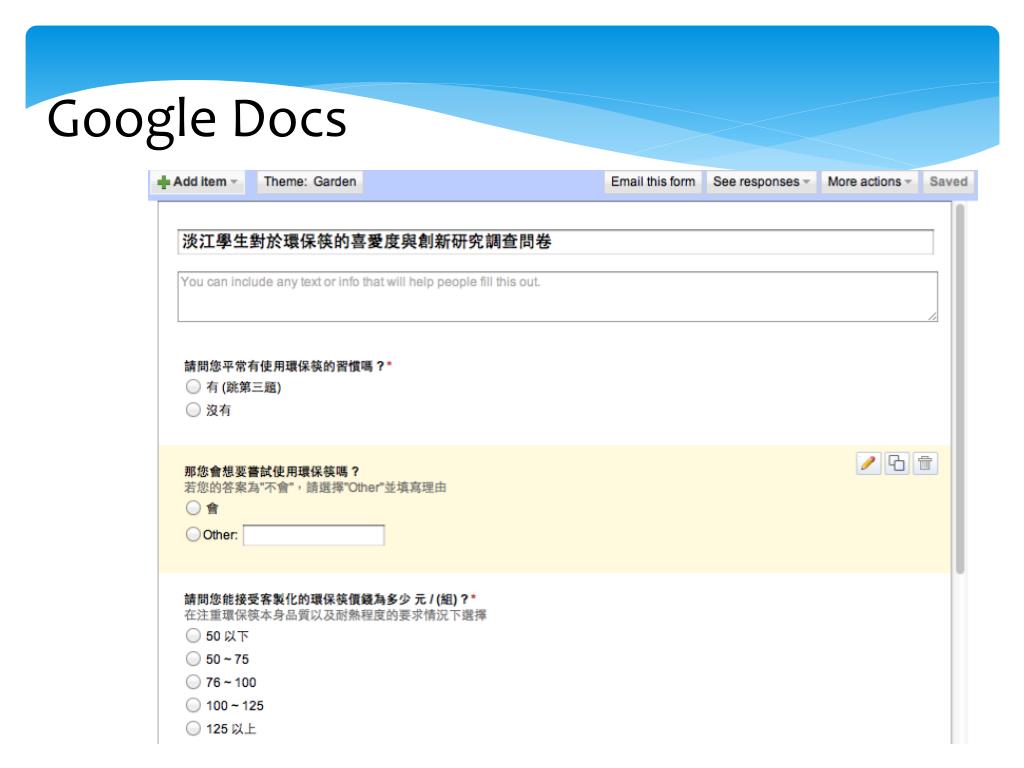Screen dimensions: 1024x768
Task: Click the Other text input box
Action: pyautogui.click(x=313, y=535)
